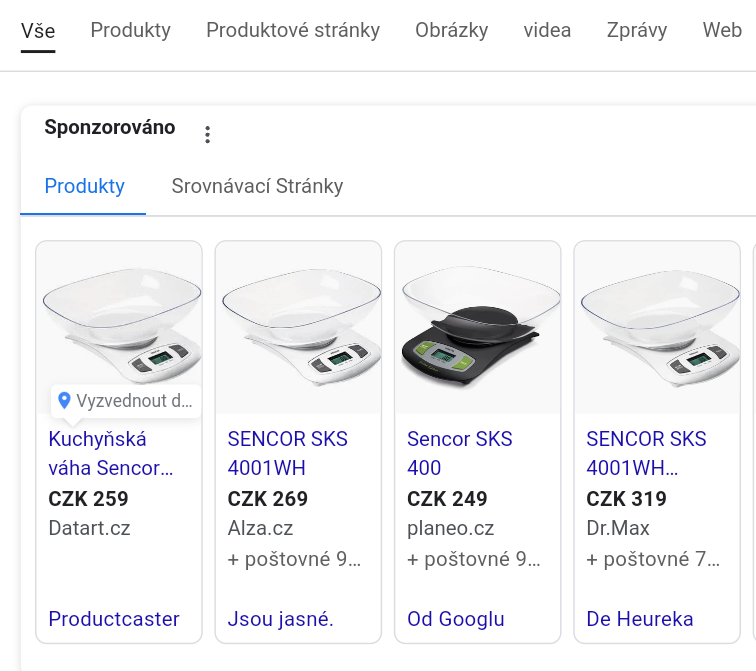Select the sponsored Produkty sub-tab
Image resolution: width=756 pixels, height=671 pixels.
tap(85, 186)
